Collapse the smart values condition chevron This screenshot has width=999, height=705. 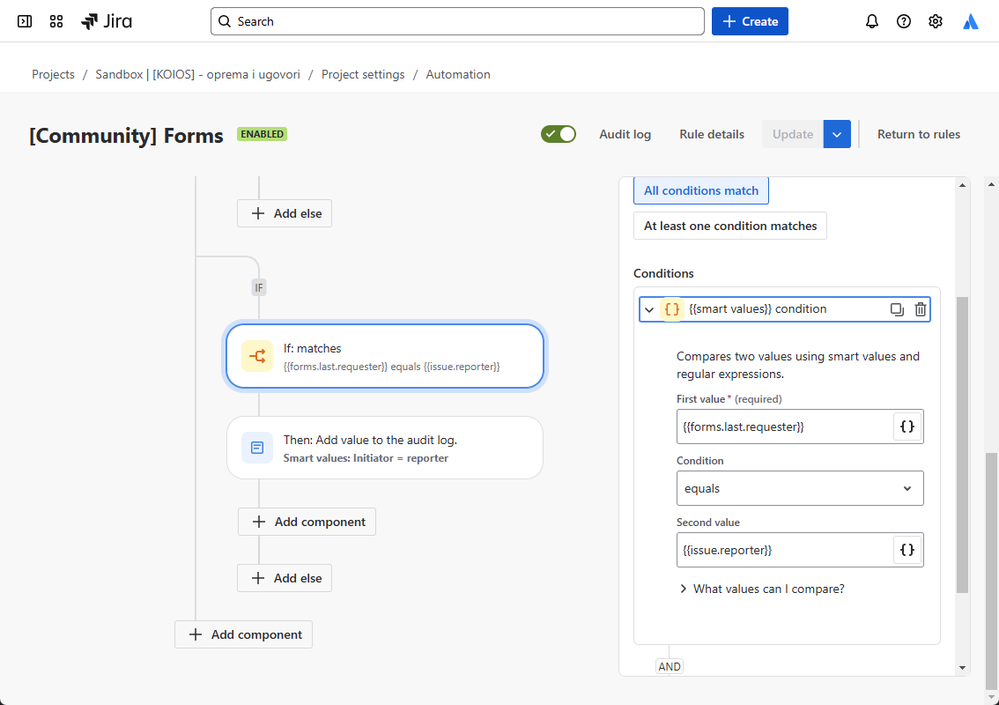(x=649, y=310)
